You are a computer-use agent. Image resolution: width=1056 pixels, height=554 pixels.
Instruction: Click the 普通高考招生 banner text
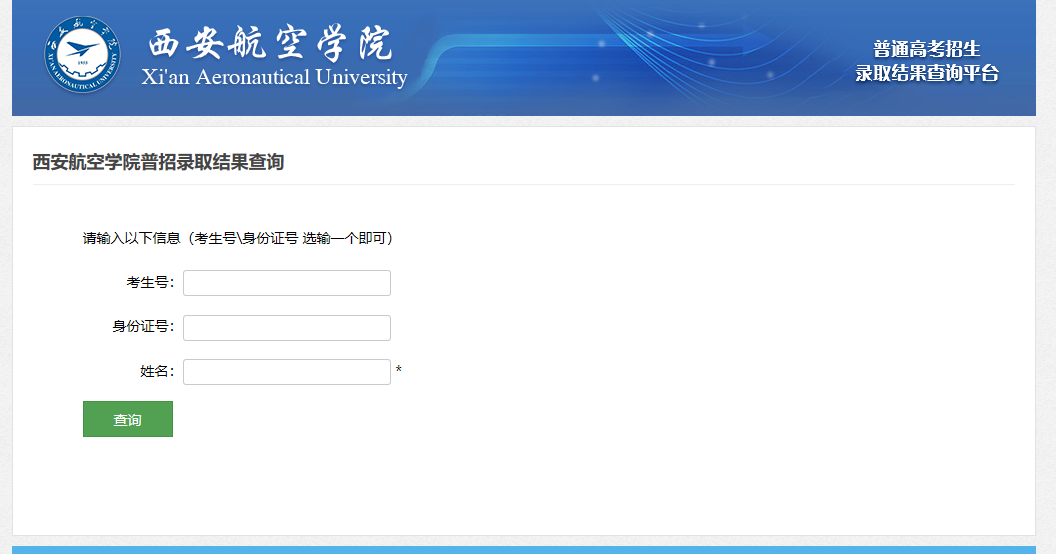tap(927, 49)
